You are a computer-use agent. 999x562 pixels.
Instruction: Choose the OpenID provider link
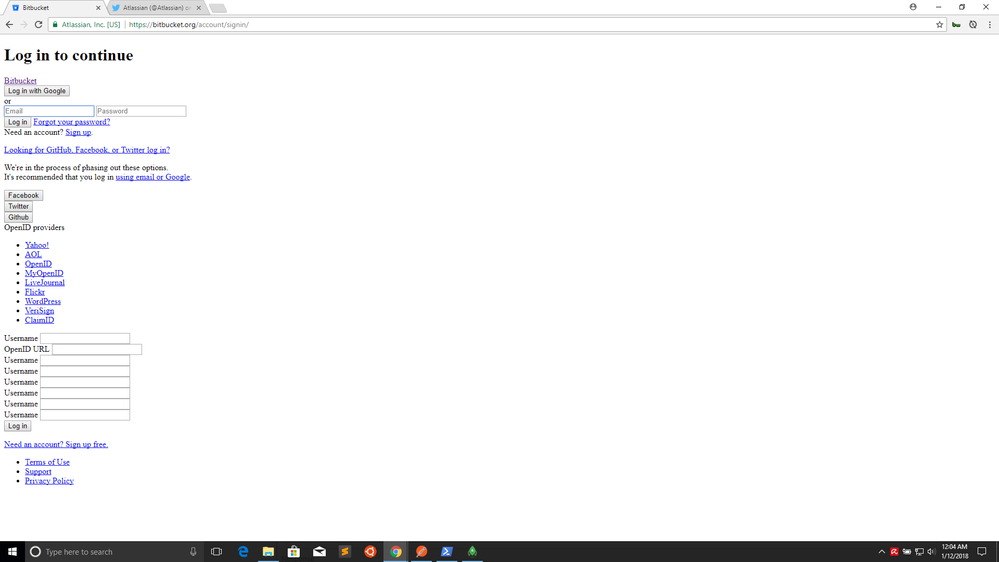click(x=38, y=264)
